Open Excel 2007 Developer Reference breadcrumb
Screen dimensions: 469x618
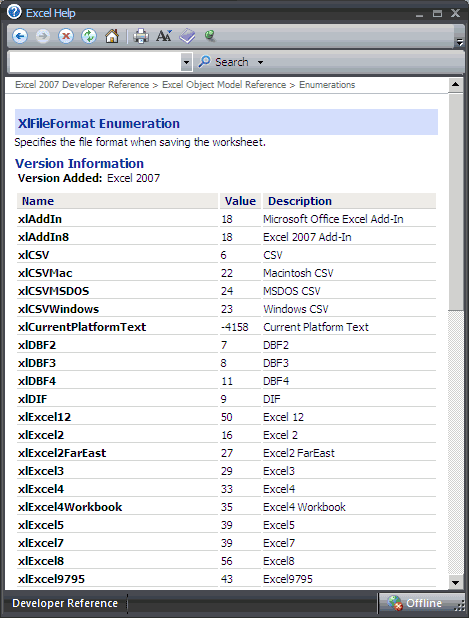(x=82, y=85)
